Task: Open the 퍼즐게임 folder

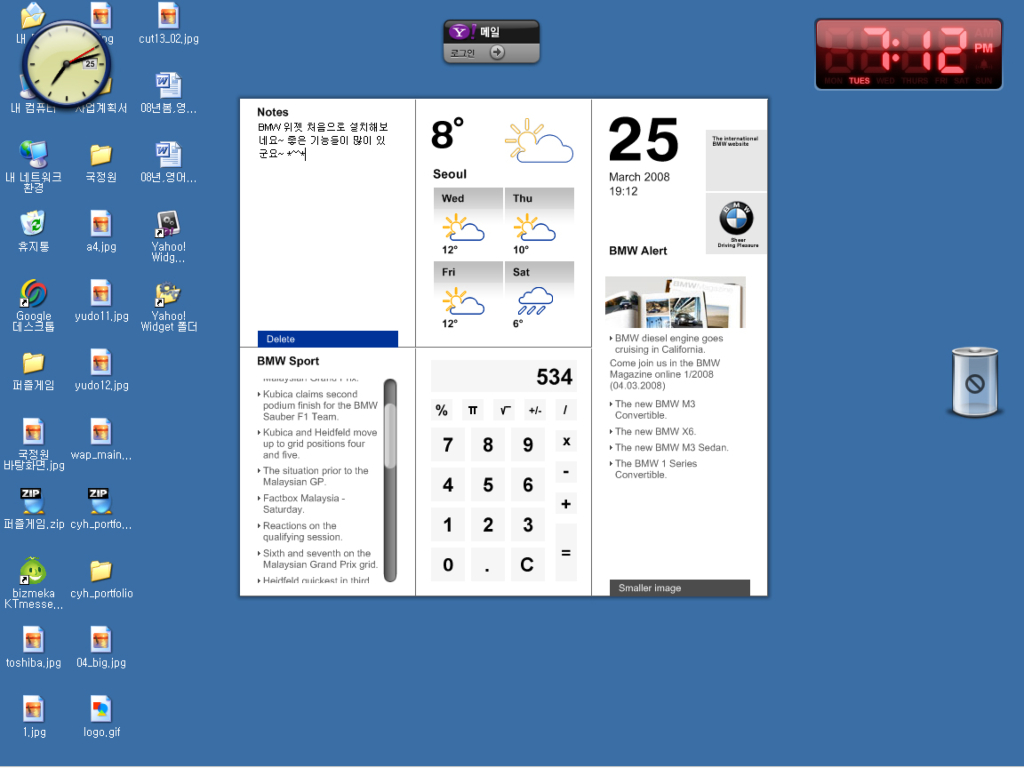Action: coord(33,371)
